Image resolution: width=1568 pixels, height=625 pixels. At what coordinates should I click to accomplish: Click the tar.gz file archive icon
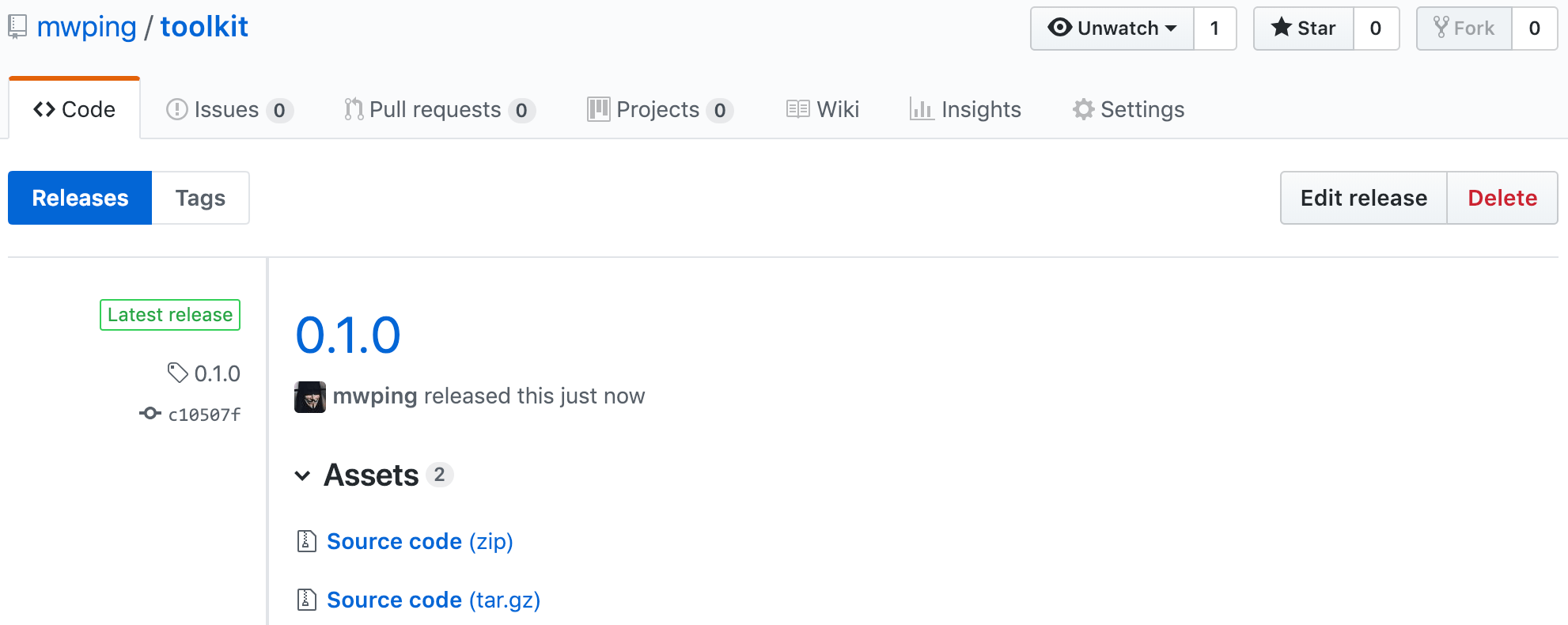306,600
